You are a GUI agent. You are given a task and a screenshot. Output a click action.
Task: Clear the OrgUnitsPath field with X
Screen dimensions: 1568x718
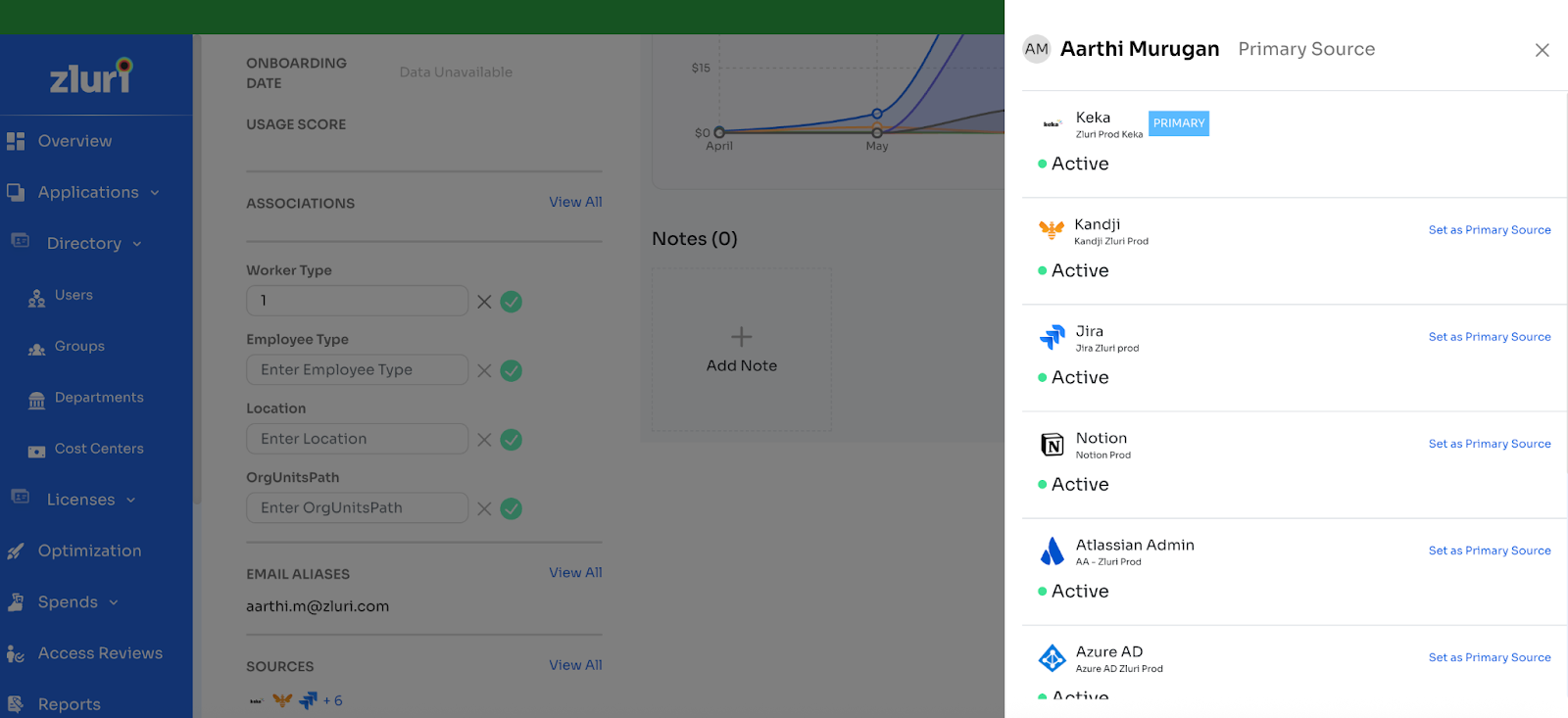[x=484, y=508]
